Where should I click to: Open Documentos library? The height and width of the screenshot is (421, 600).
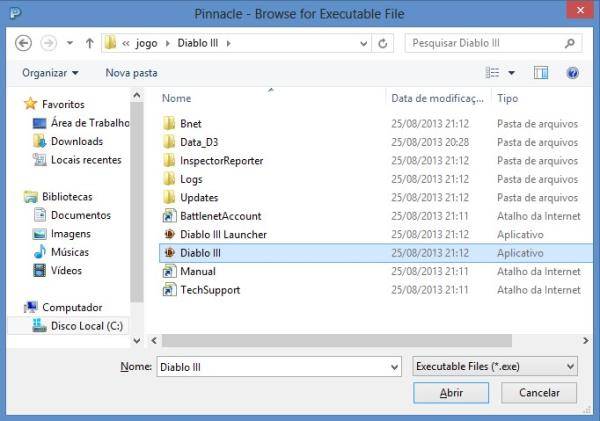pyautogui.click(x=81, y=215)
